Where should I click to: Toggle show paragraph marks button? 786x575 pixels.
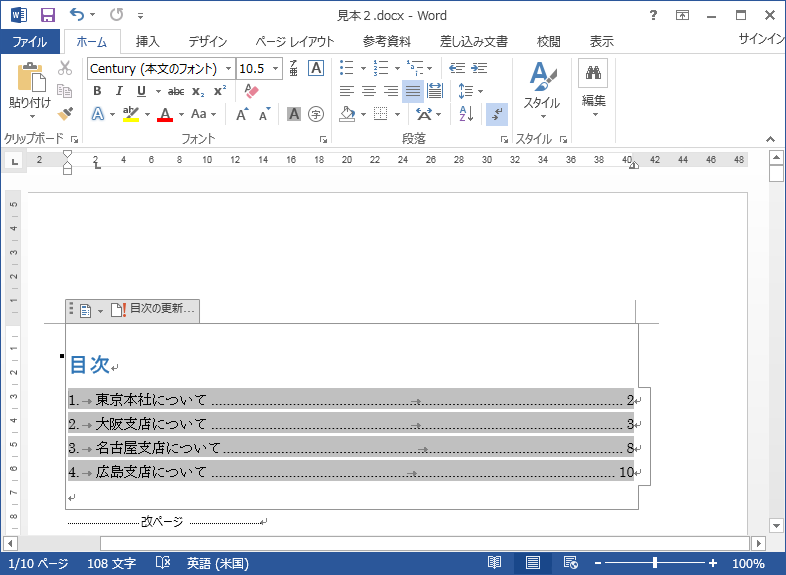click(x=497, y=114)
